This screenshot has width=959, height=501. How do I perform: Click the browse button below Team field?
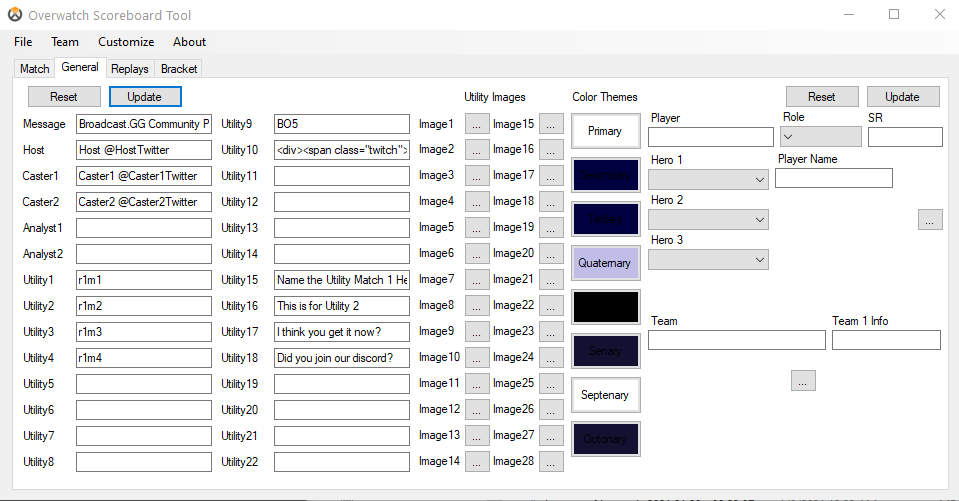coord(803,380)
